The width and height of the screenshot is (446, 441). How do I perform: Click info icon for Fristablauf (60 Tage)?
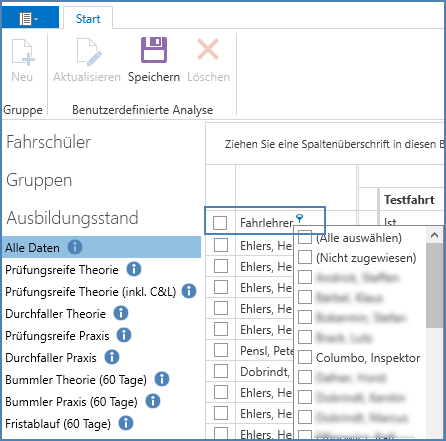(126, 423)
